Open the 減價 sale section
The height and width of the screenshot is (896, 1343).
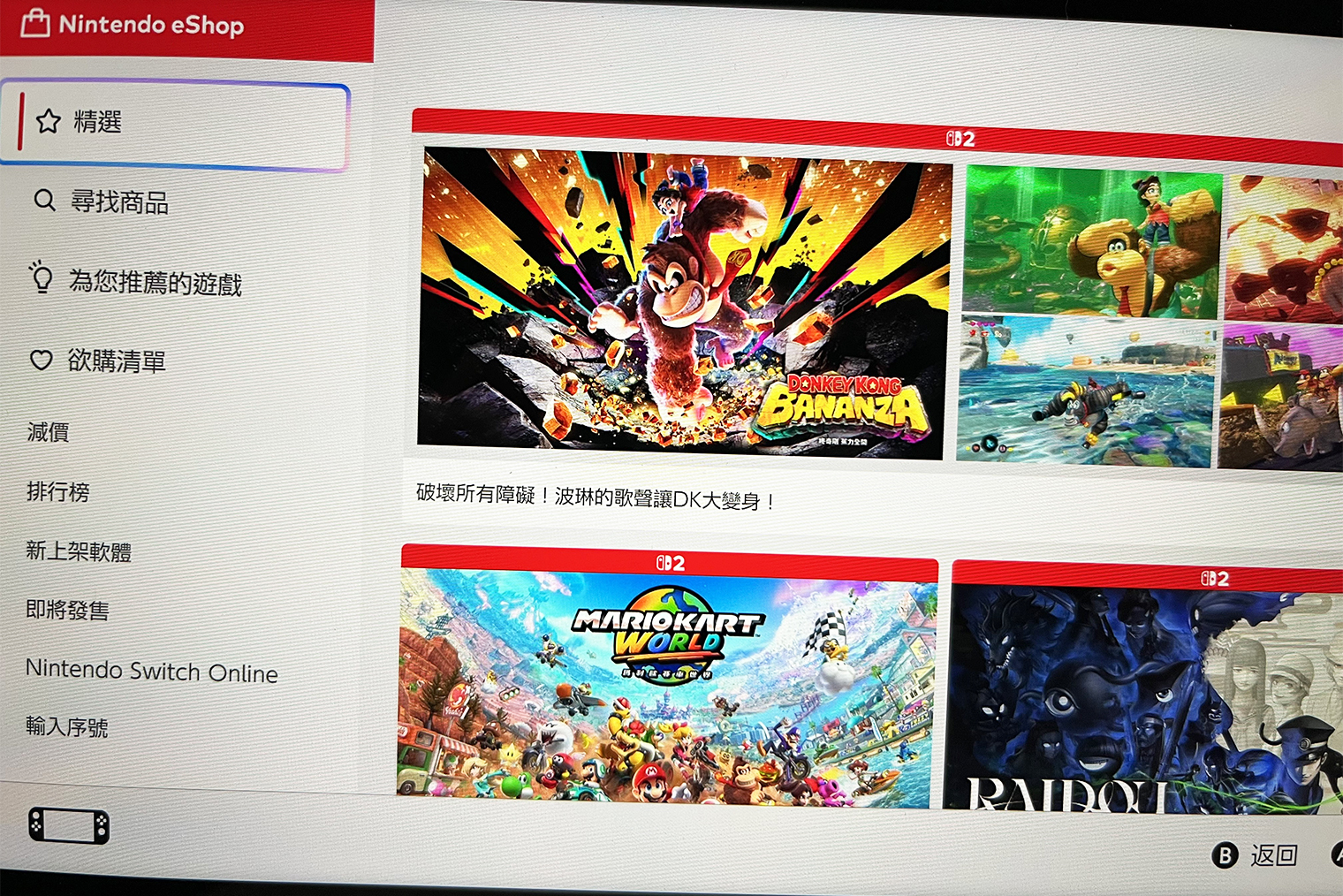48,431
